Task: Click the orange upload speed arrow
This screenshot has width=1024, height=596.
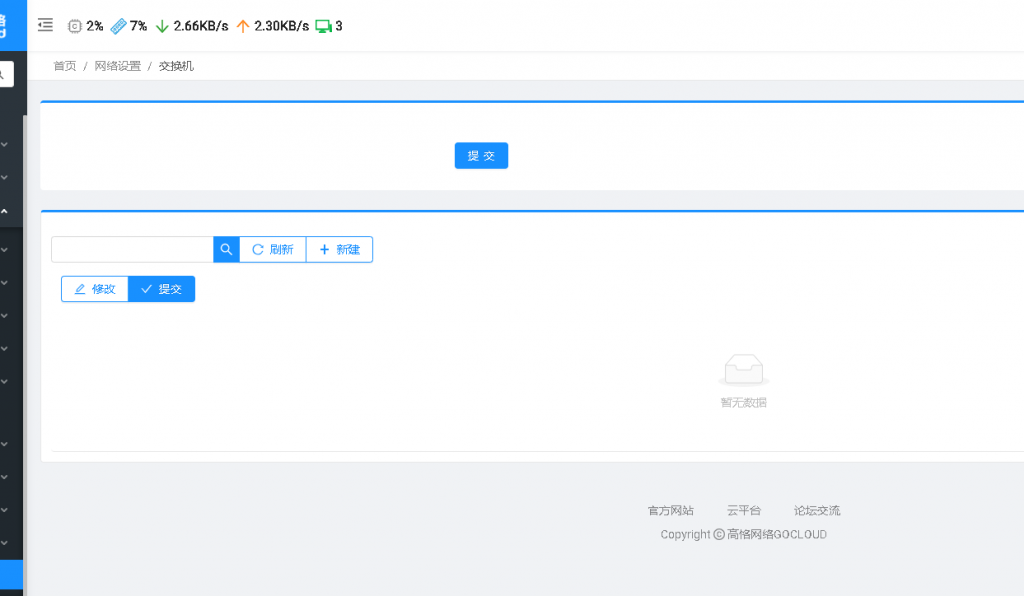Action: point(243,26)
